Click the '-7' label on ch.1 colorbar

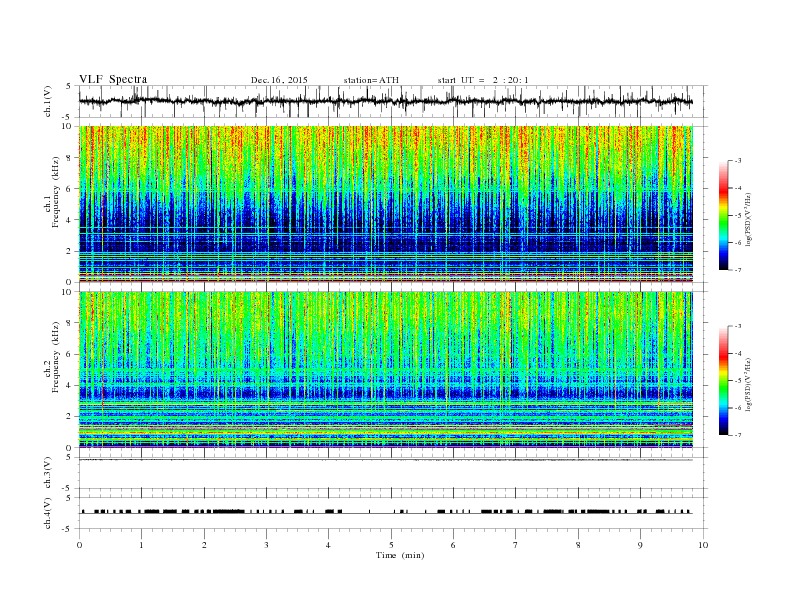738,270
